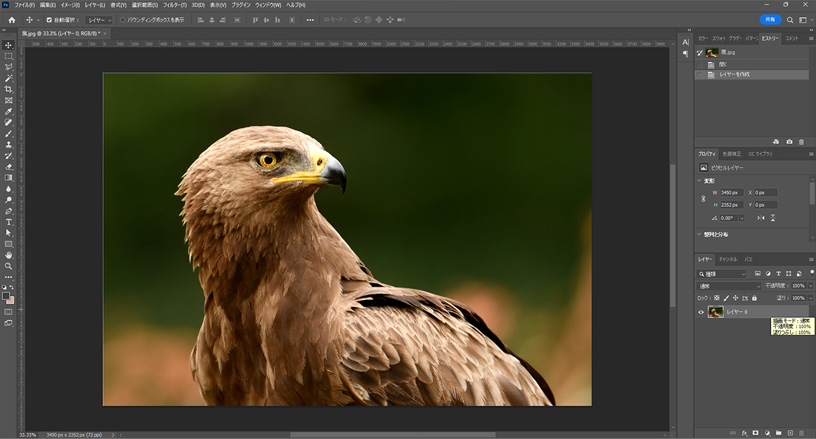Delete current state trash icon in History panel
The width and height of the screenshot is (816, 439).
(801, 142)
